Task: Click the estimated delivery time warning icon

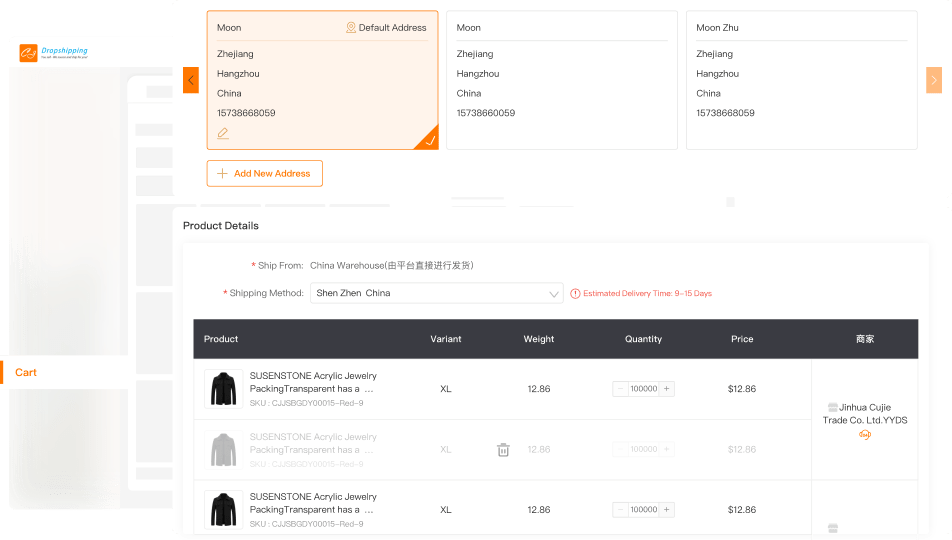Action: point(575,294)
